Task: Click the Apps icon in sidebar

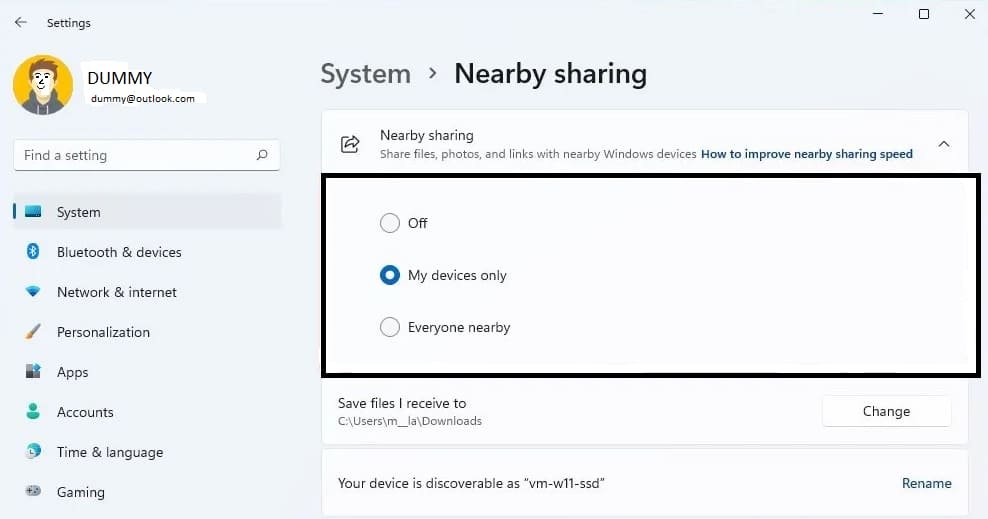Action: pos(33,372)
